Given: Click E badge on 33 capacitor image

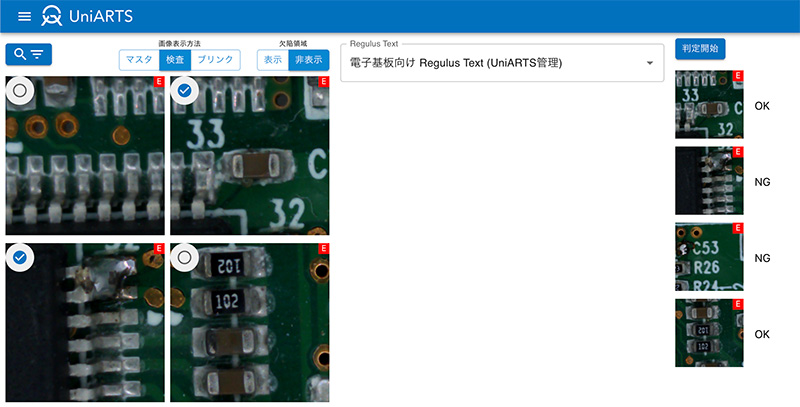Looking at the screenshot, I should point(324,82).
